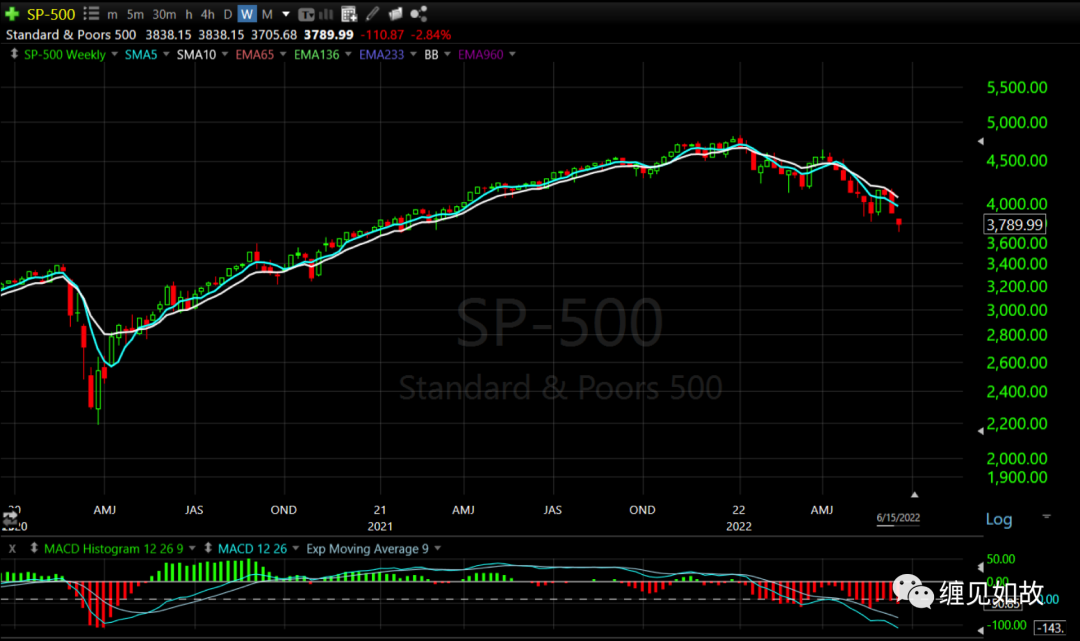
Task: Click the 3705.68 low value in header
Action: pos(274,34)
